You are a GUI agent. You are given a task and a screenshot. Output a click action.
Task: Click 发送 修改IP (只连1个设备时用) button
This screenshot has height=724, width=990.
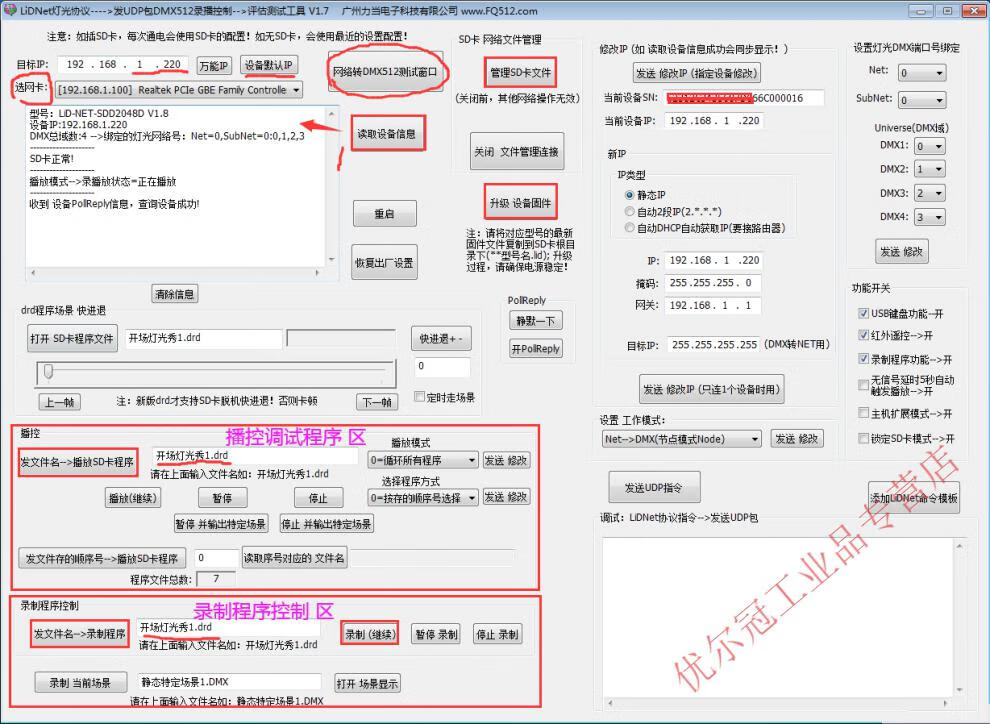point(712,389)
